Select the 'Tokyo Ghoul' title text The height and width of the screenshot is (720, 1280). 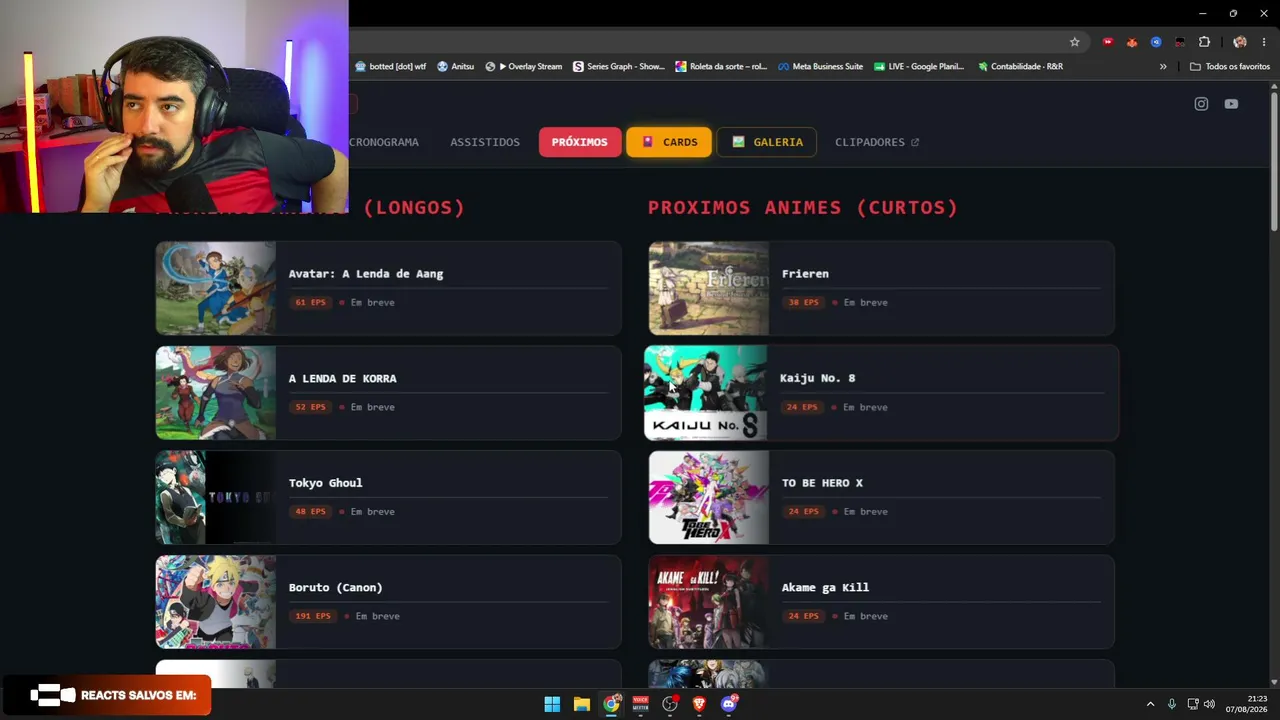326,483
